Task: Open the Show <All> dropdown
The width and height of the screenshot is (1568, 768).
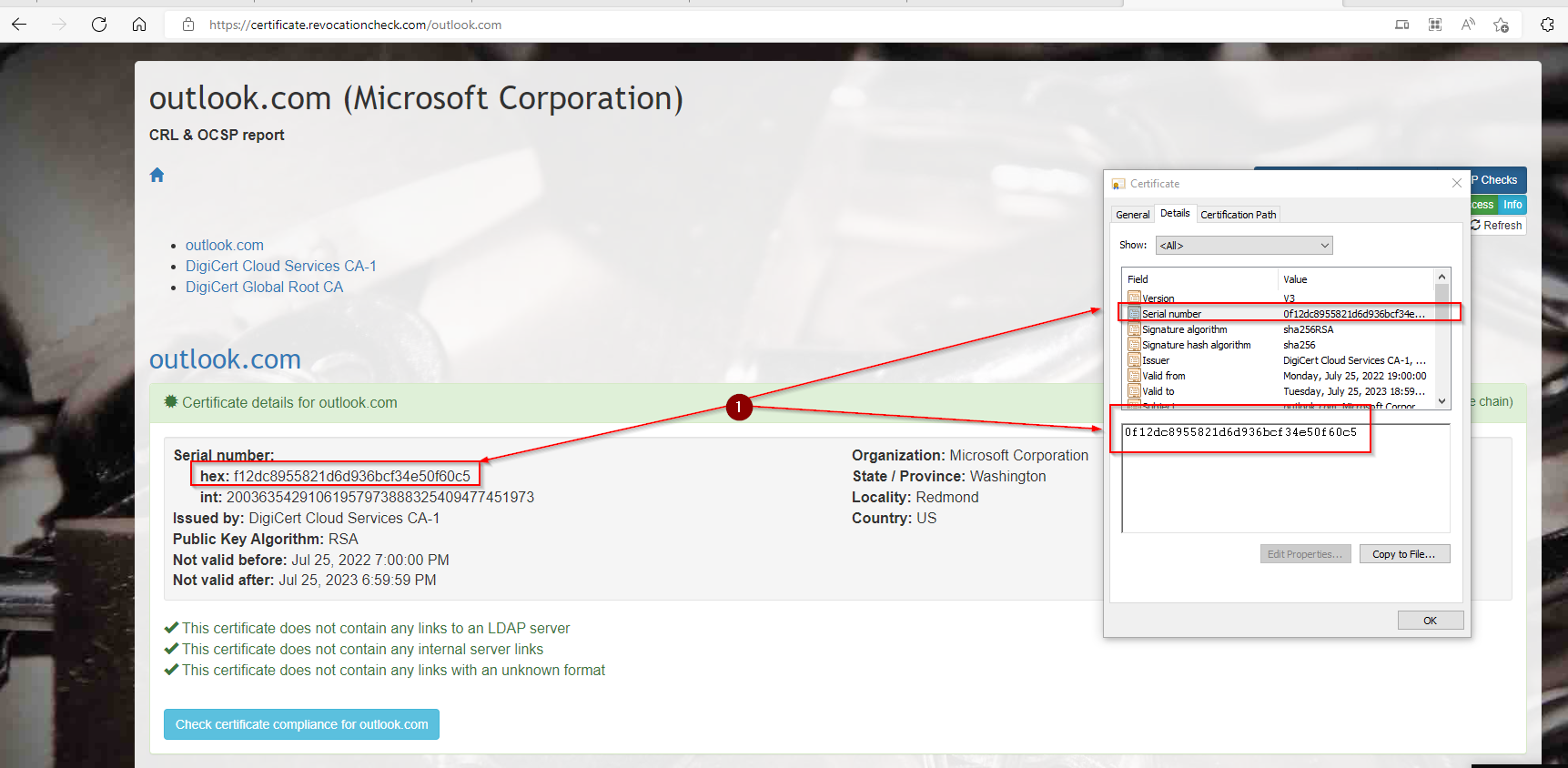Action: tap(1244, 245)
